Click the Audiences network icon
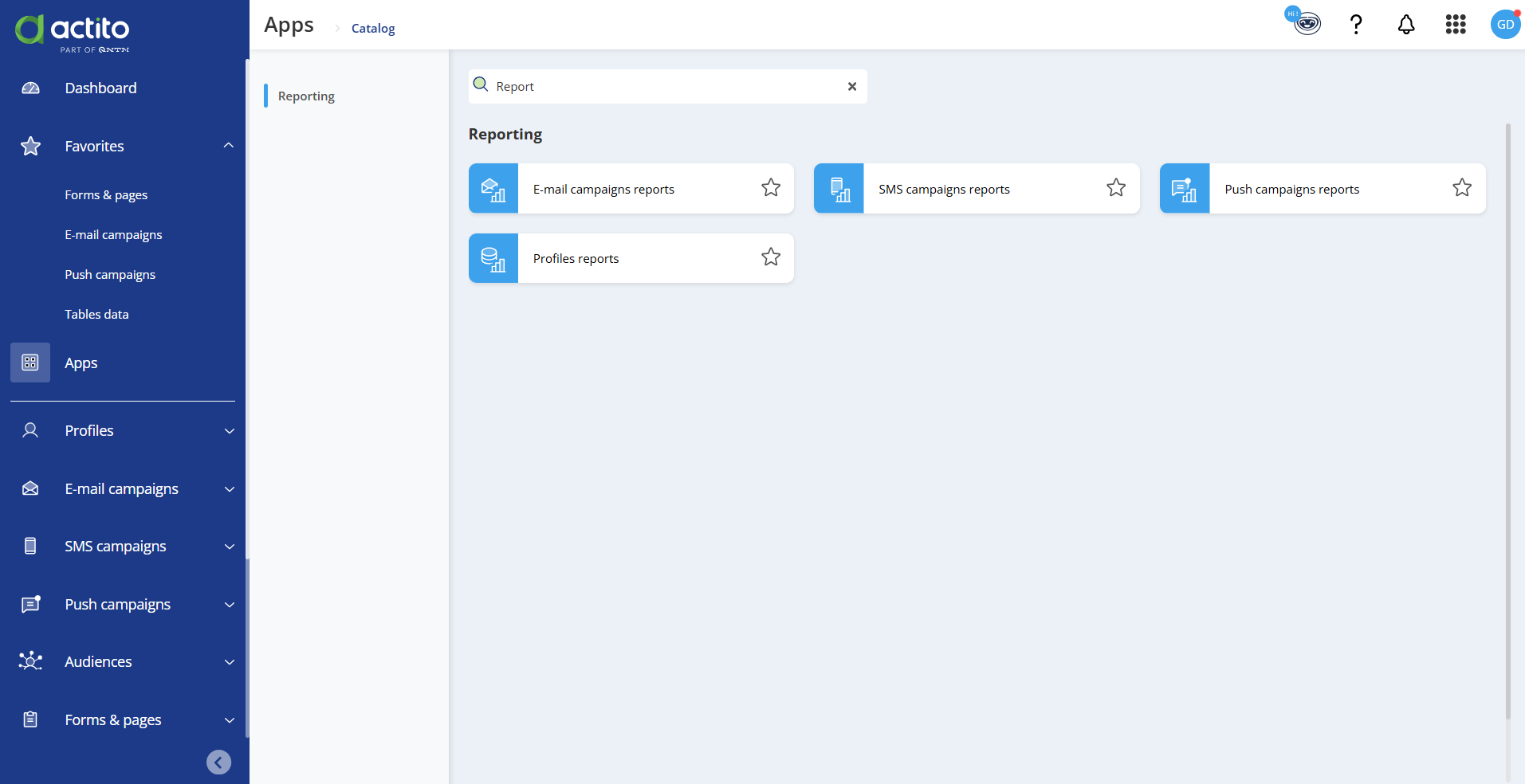The width and height of the screenshot is (1525, 784). click(30, 661)
